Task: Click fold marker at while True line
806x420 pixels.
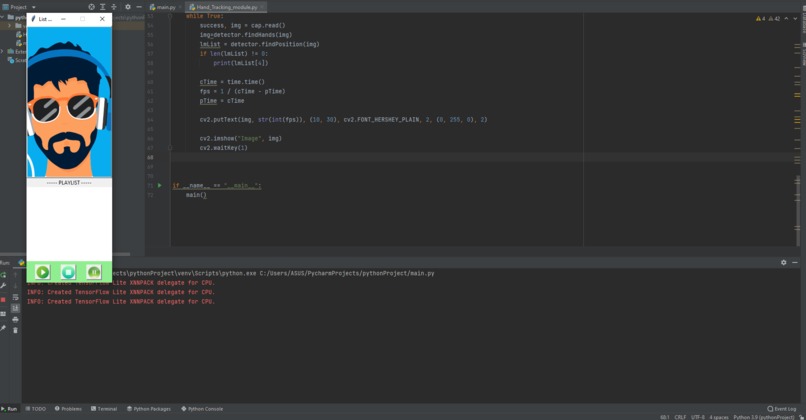Action: [170, 16]
